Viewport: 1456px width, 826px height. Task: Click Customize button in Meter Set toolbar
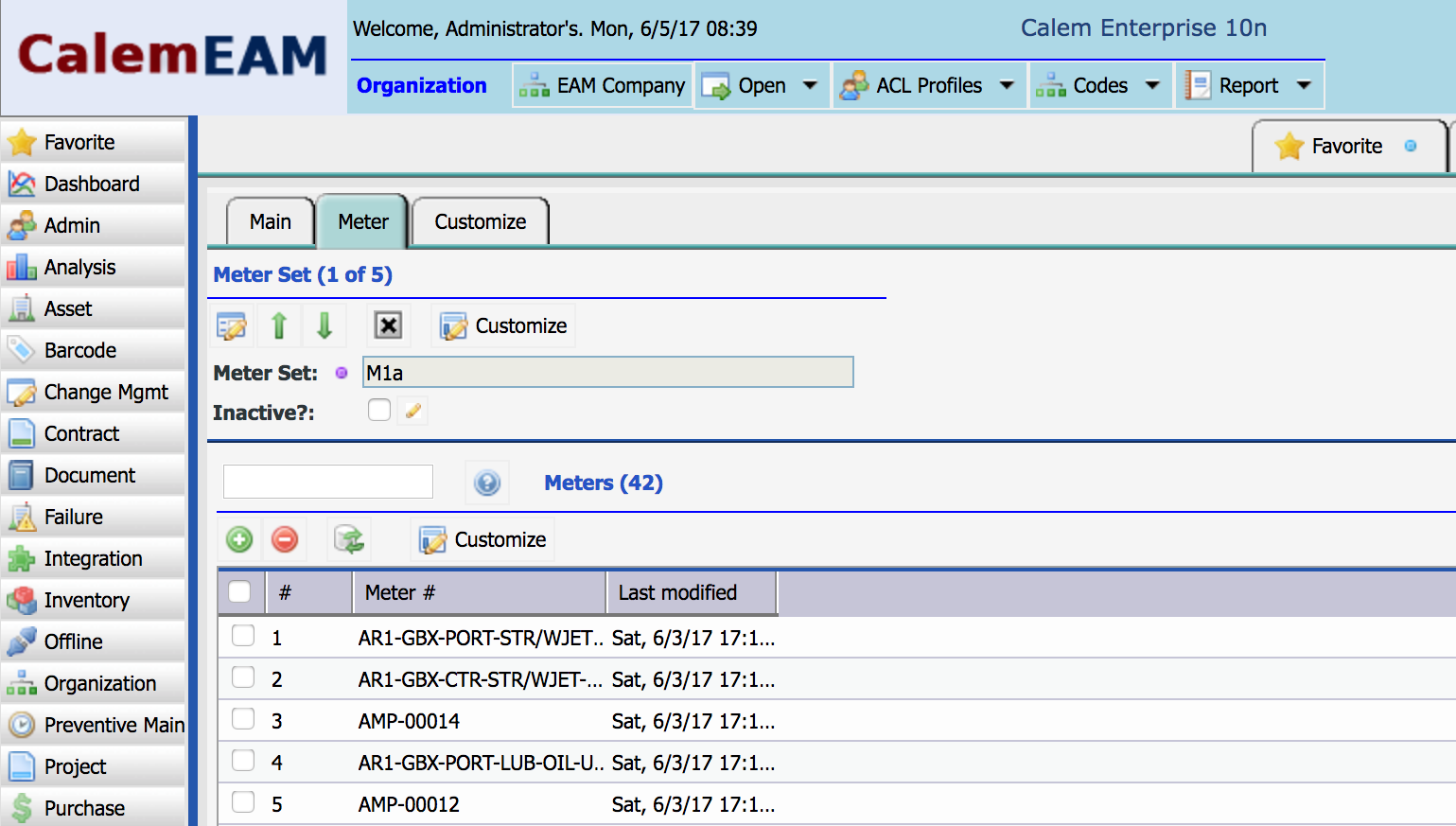pyautogui.click(x=503, y=325)
